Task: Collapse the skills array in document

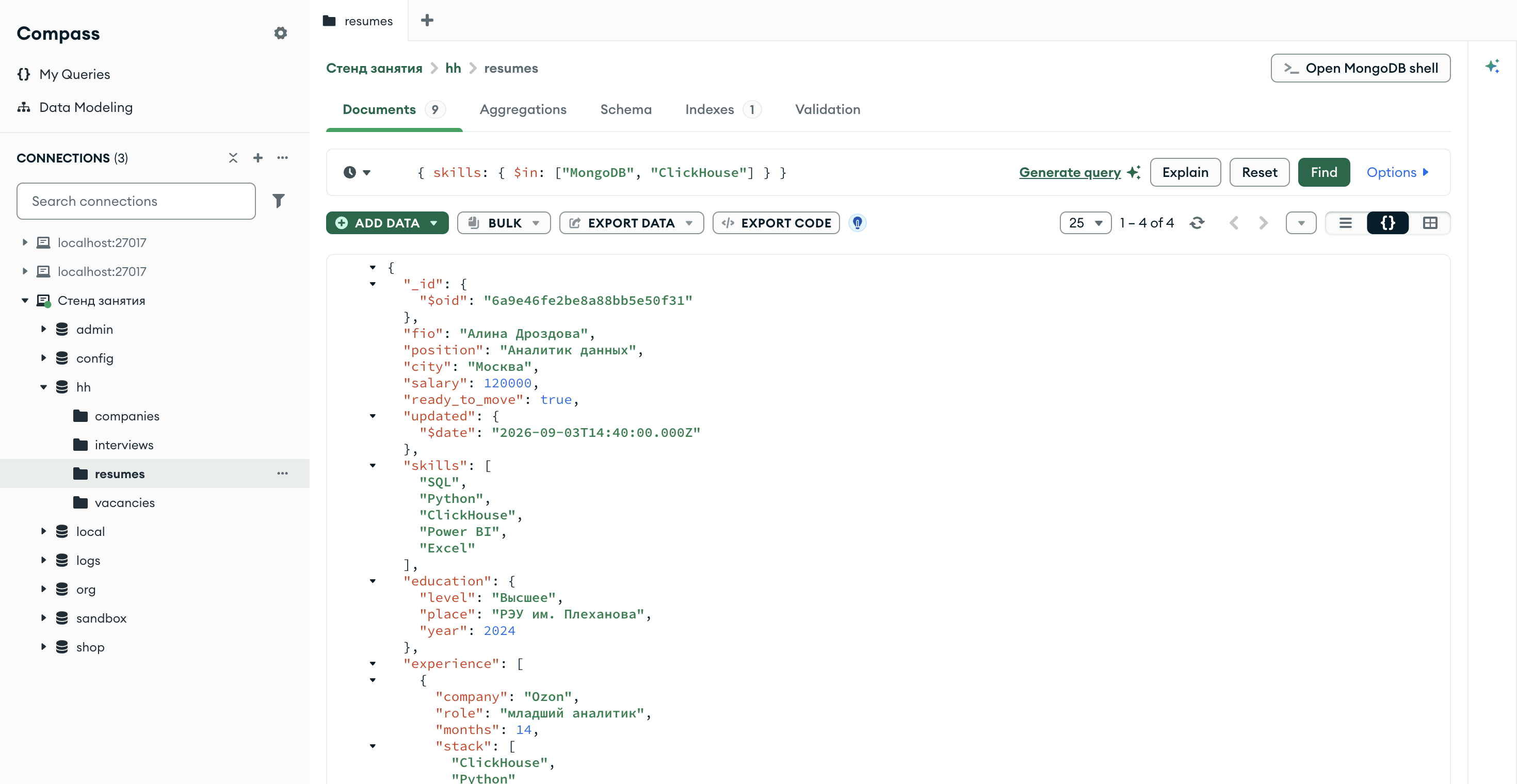Action: [372, 466]
